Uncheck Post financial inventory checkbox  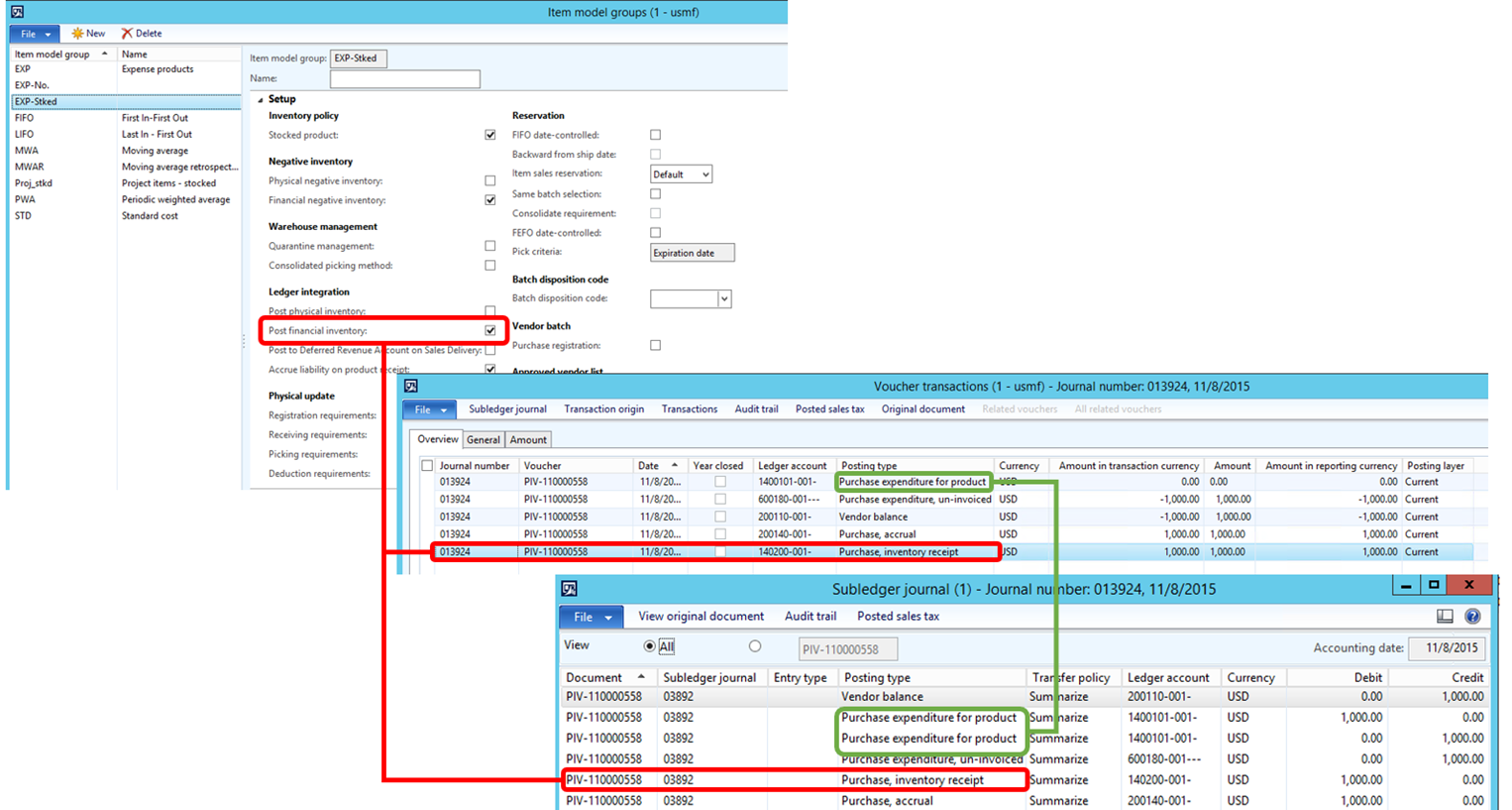click(x=490, y=330)
